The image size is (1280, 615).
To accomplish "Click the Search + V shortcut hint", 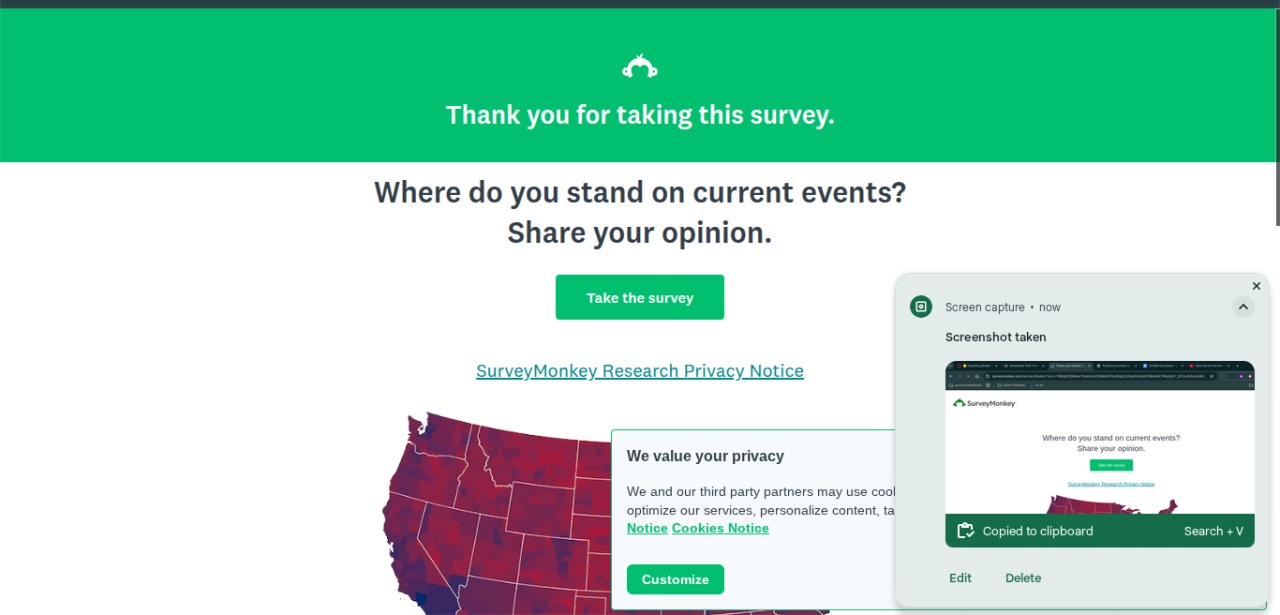I will 1213,531.
